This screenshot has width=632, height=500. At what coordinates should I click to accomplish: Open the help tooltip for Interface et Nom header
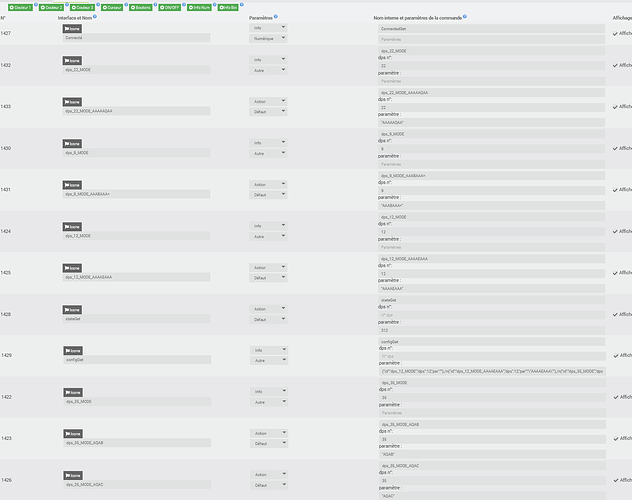click(x=95, y=17)
